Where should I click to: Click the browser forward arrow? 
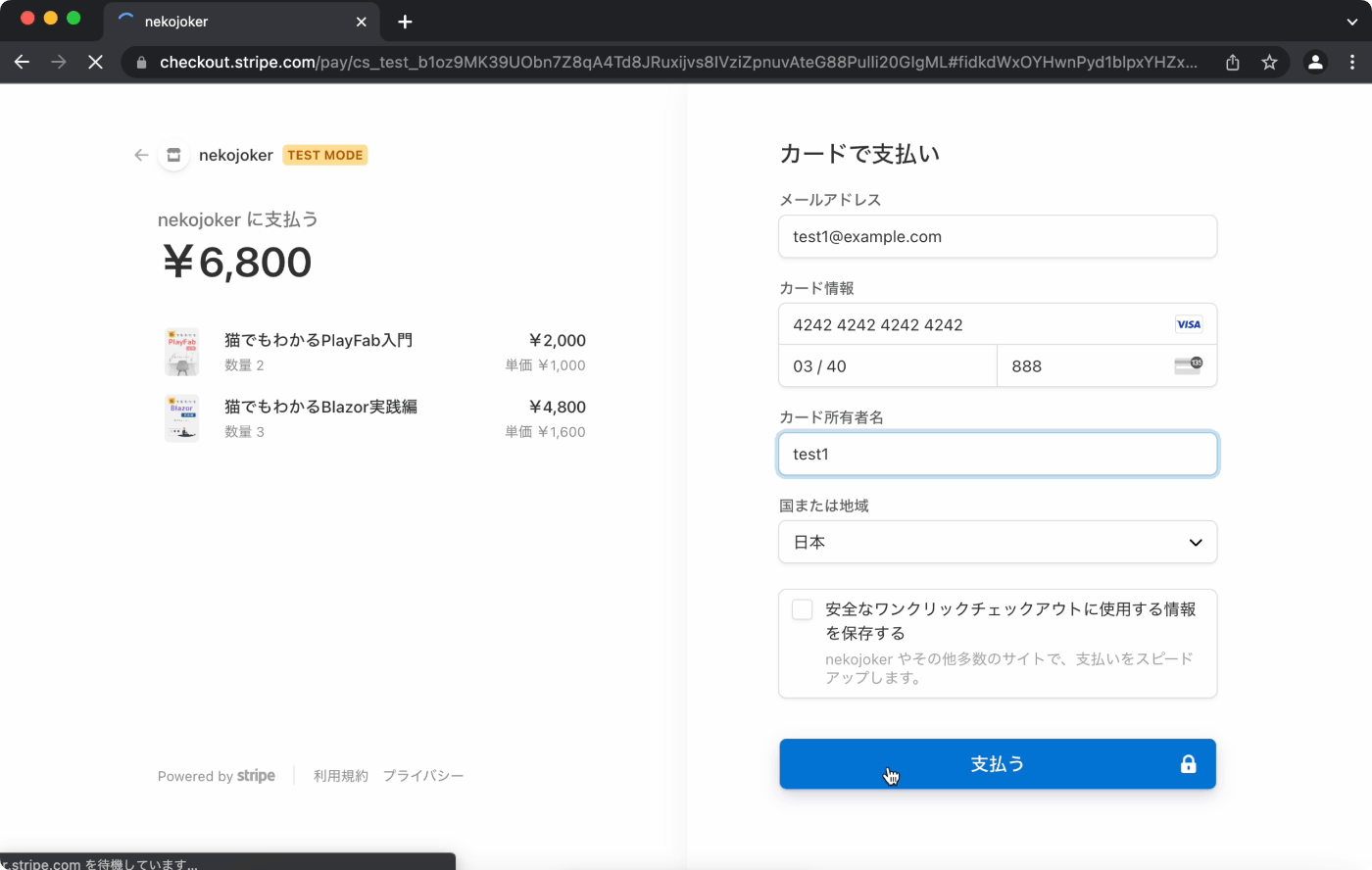(59, 62)
